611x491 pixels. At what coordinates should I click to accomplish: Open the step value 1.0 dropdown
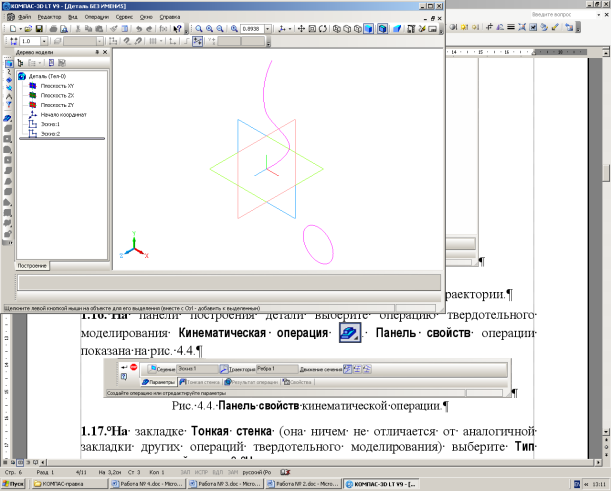coord(44,41)
